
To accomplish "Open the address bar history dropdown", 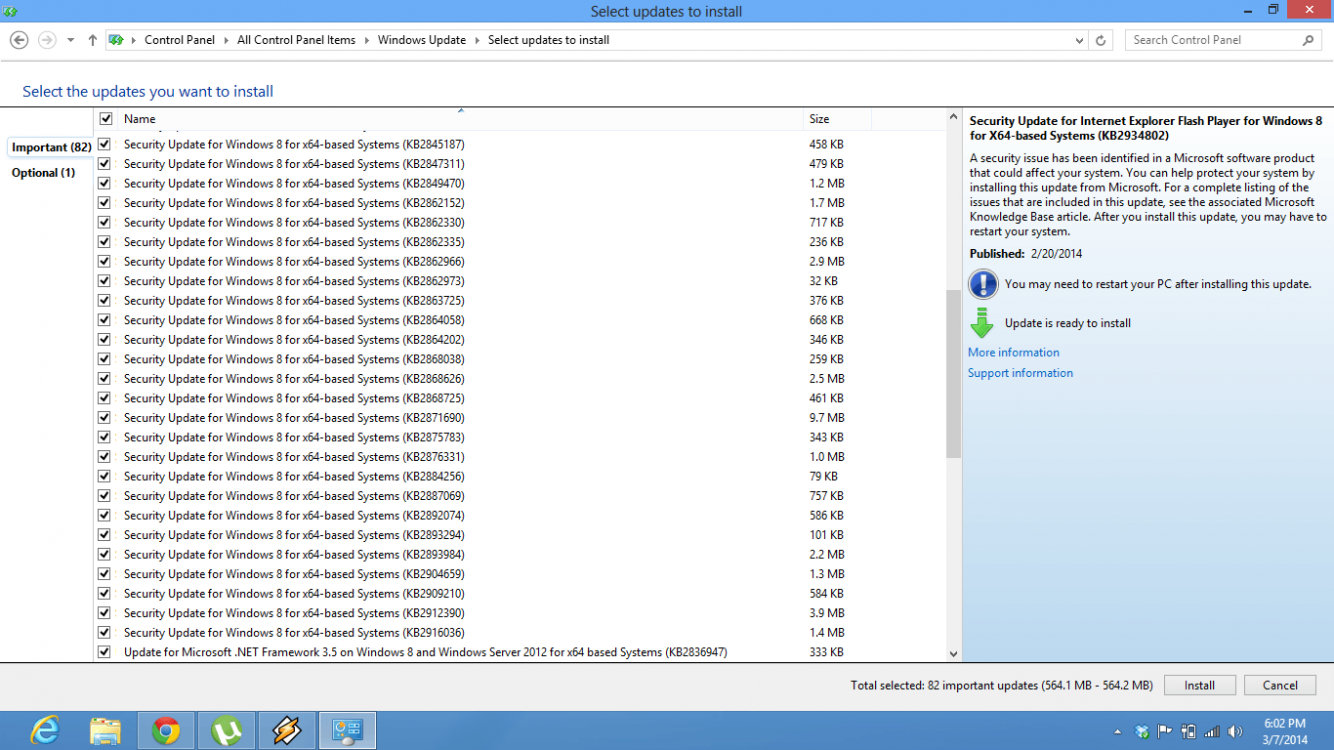I will point(1079,40).
